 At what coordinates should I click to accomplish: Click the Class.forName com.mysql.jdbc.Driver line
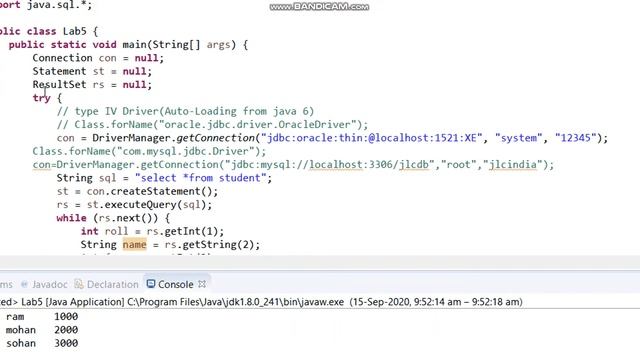(x=149, y=151)
